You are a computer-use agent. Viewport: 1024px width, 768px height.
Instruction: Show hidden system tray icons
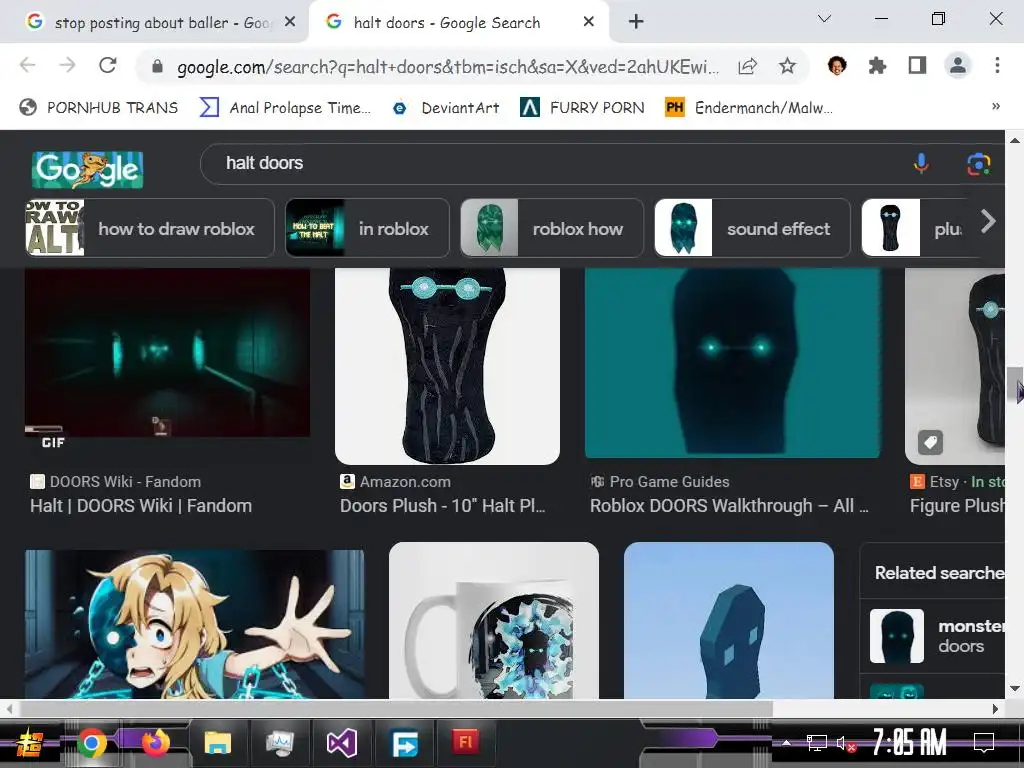click(787, 743)
